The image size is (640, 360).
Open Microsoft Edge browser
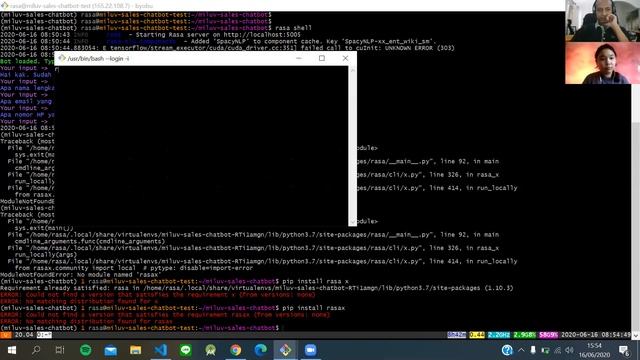coord(260,350)
